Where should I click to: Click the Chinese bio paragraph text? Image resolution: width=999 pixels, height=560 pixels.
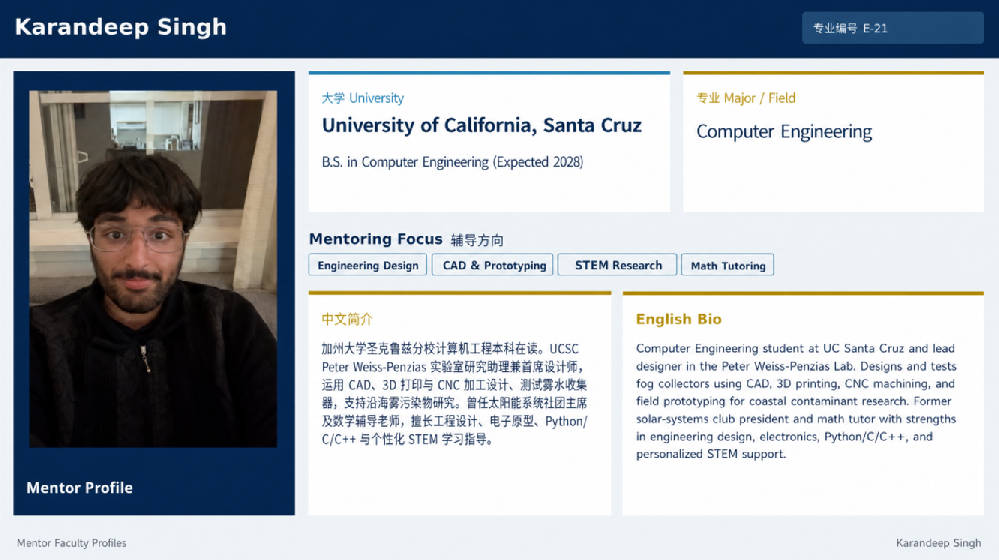pyautogui.click(x=454, y=394)
